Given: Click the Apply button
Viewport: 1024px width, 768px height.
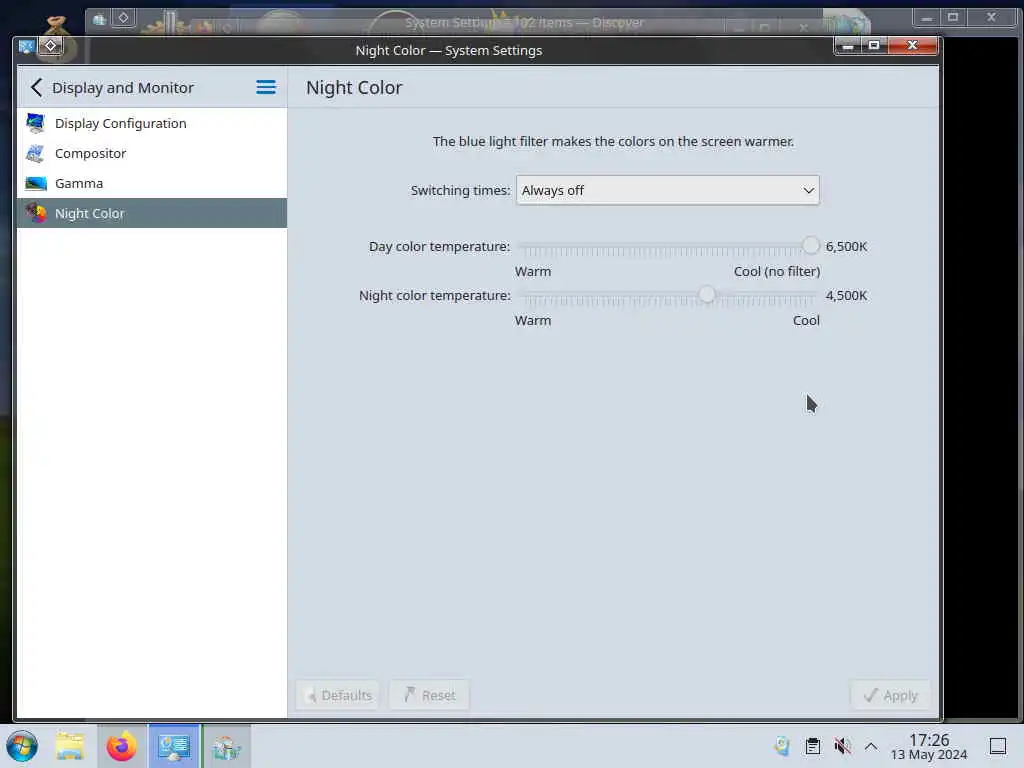Looking at the screenshot, I should pos(890,695).
